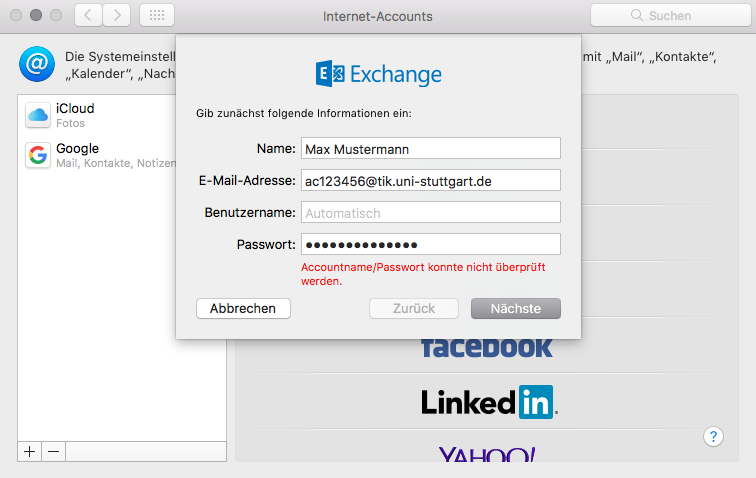The width and height of the screenshot is (756, 478).
Task: Click the Abbrechen button
Action: [x=243, y=309]
